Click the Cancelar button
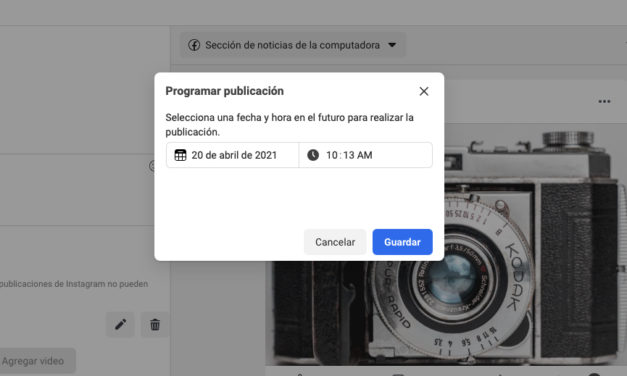Screen dimensions: 627x376 [335, 242]
